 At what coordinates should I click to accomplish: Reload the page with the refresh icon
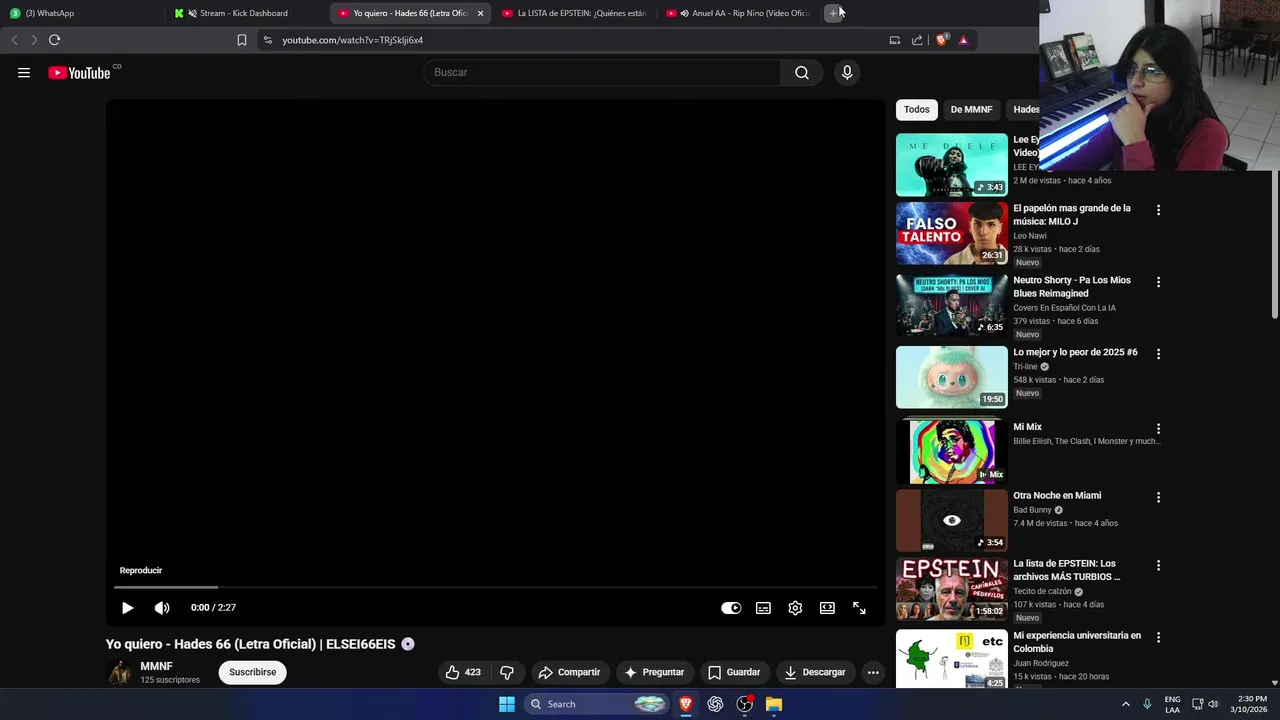(x=54, y=40)
